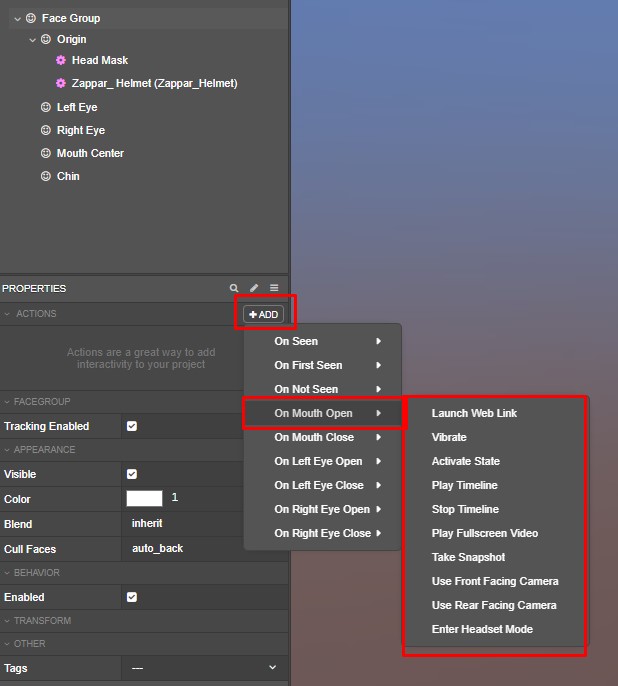This screenshot has width=618, height=686.
Task: Click the pencil edit icon in Properties
Action: coord(254,288)
